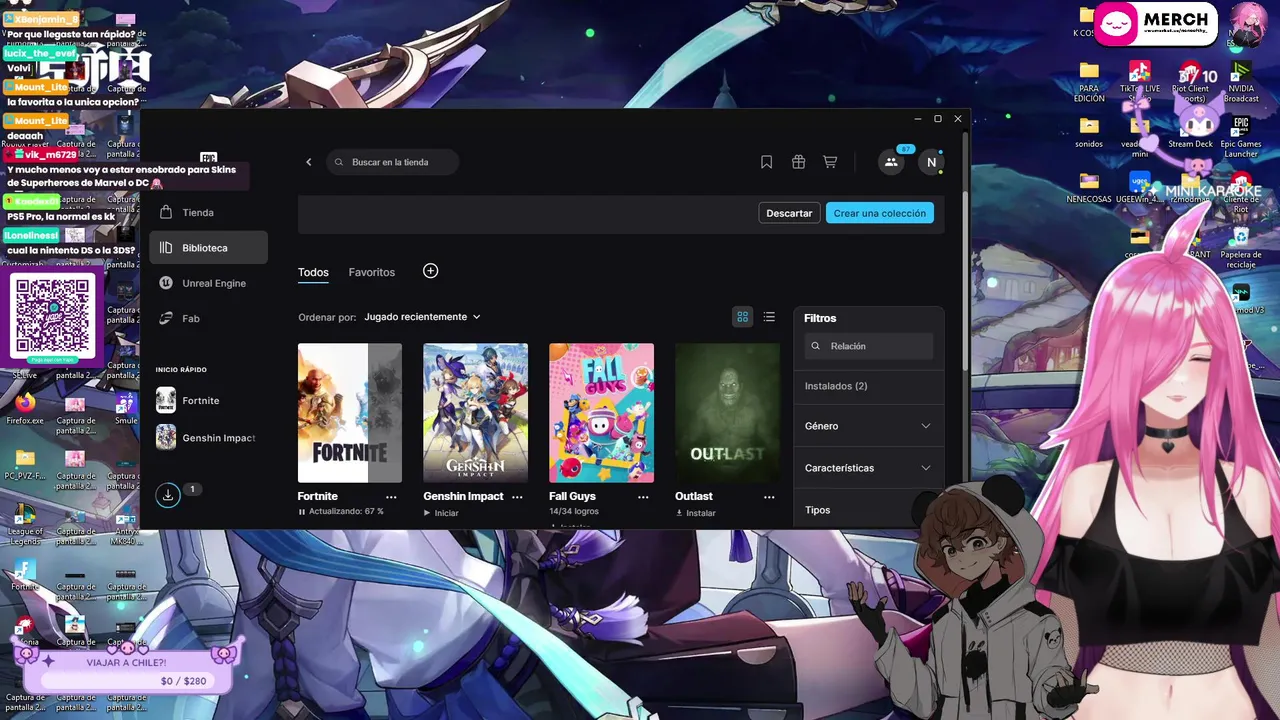Select TikTok LIVE Studio desktop shortcut
Viewport: 1280px width, 720px height.
coord(1140,82)
